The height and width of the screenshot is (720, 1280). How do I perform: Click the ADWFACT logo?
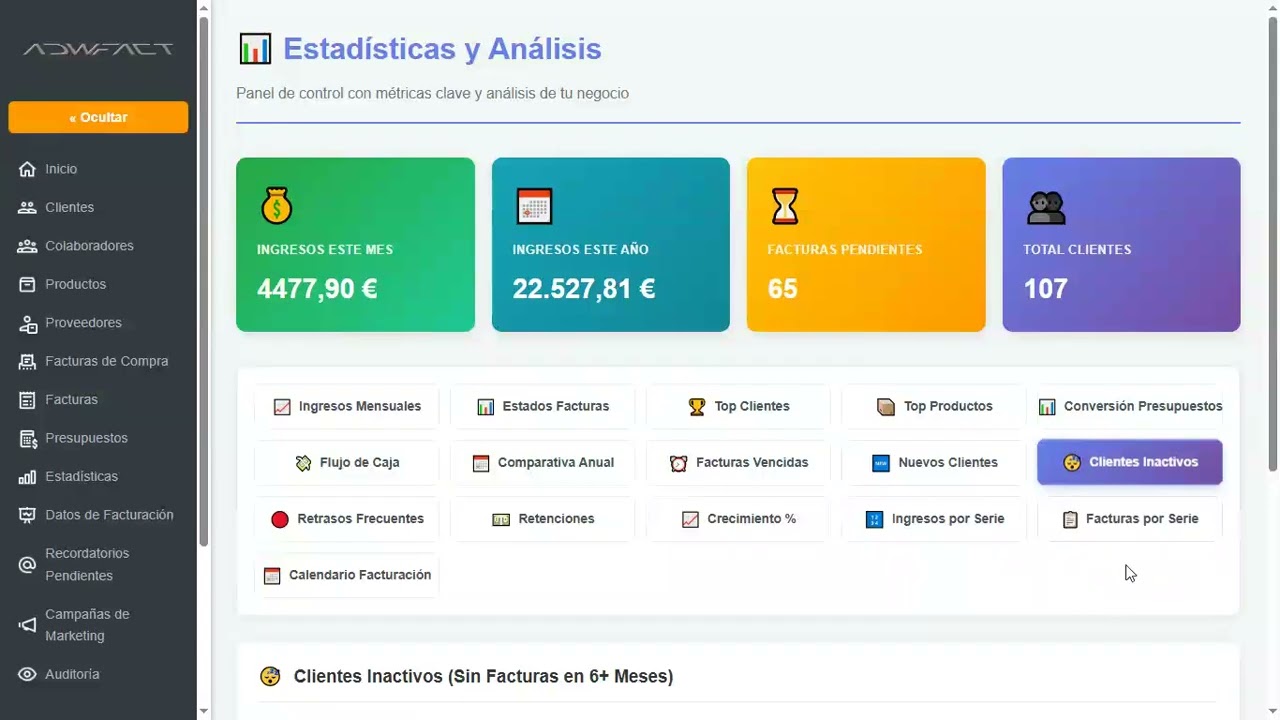tap(98, 49)
